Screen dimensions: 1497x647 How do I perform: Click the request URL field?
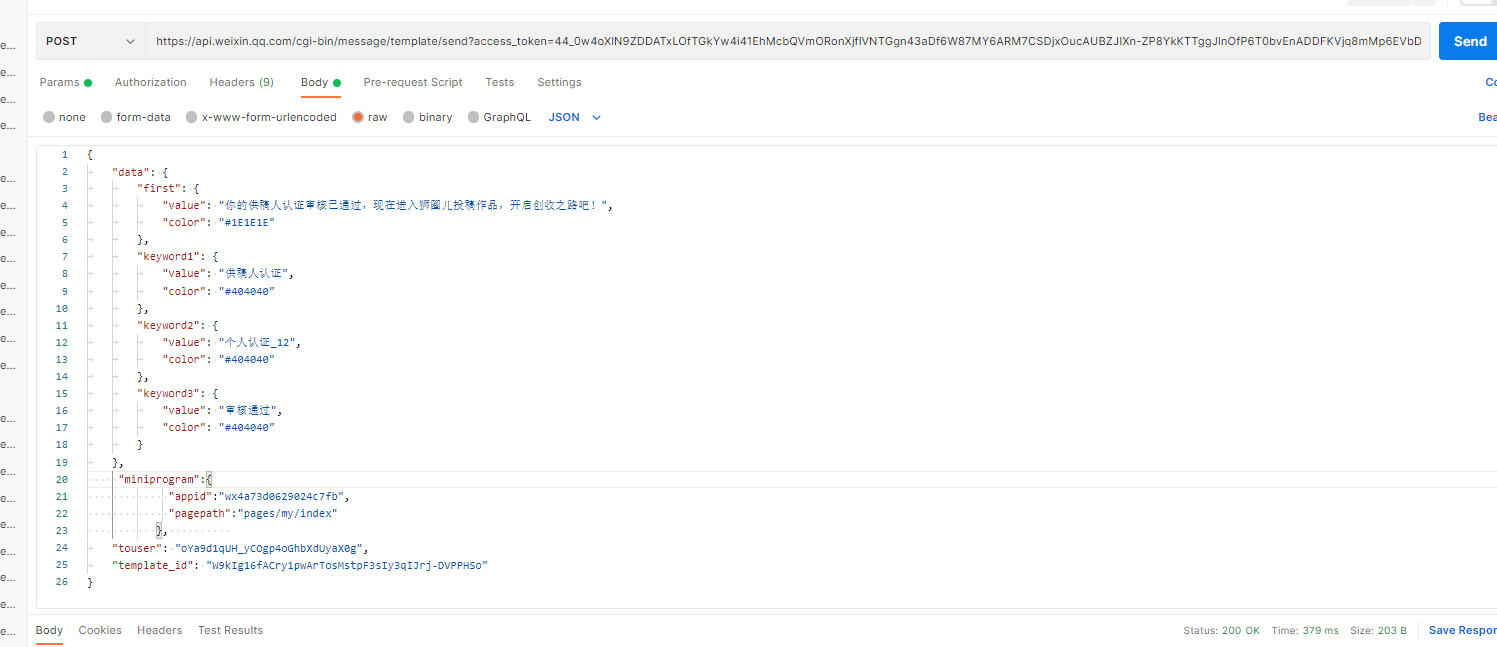[788, 41]
